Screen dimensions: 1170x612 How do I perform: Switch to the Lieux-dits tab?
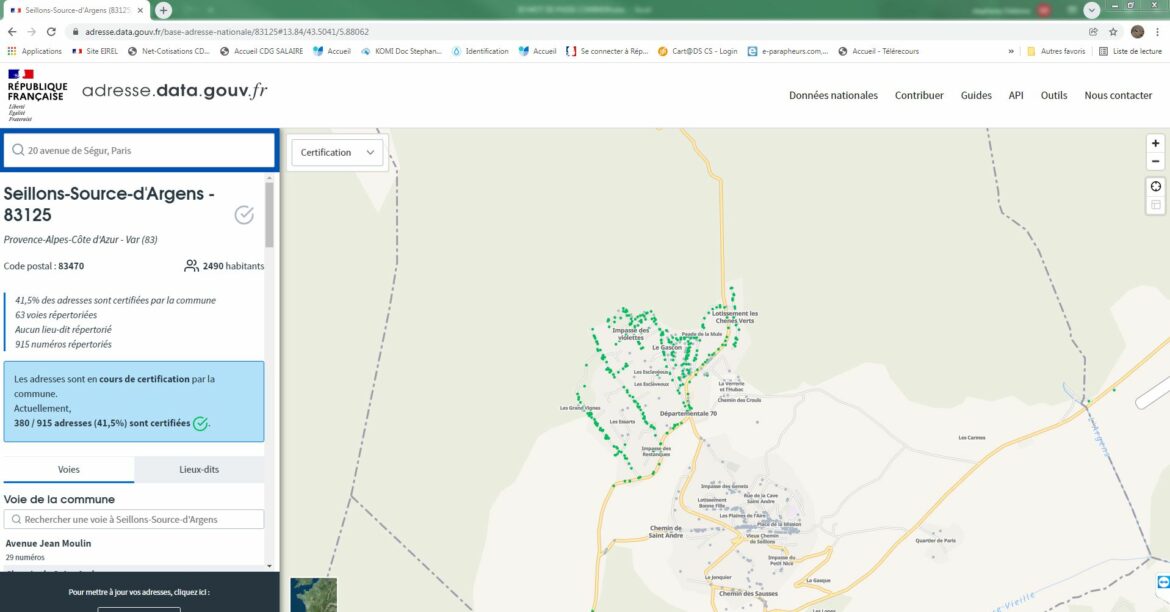(199, 469)
